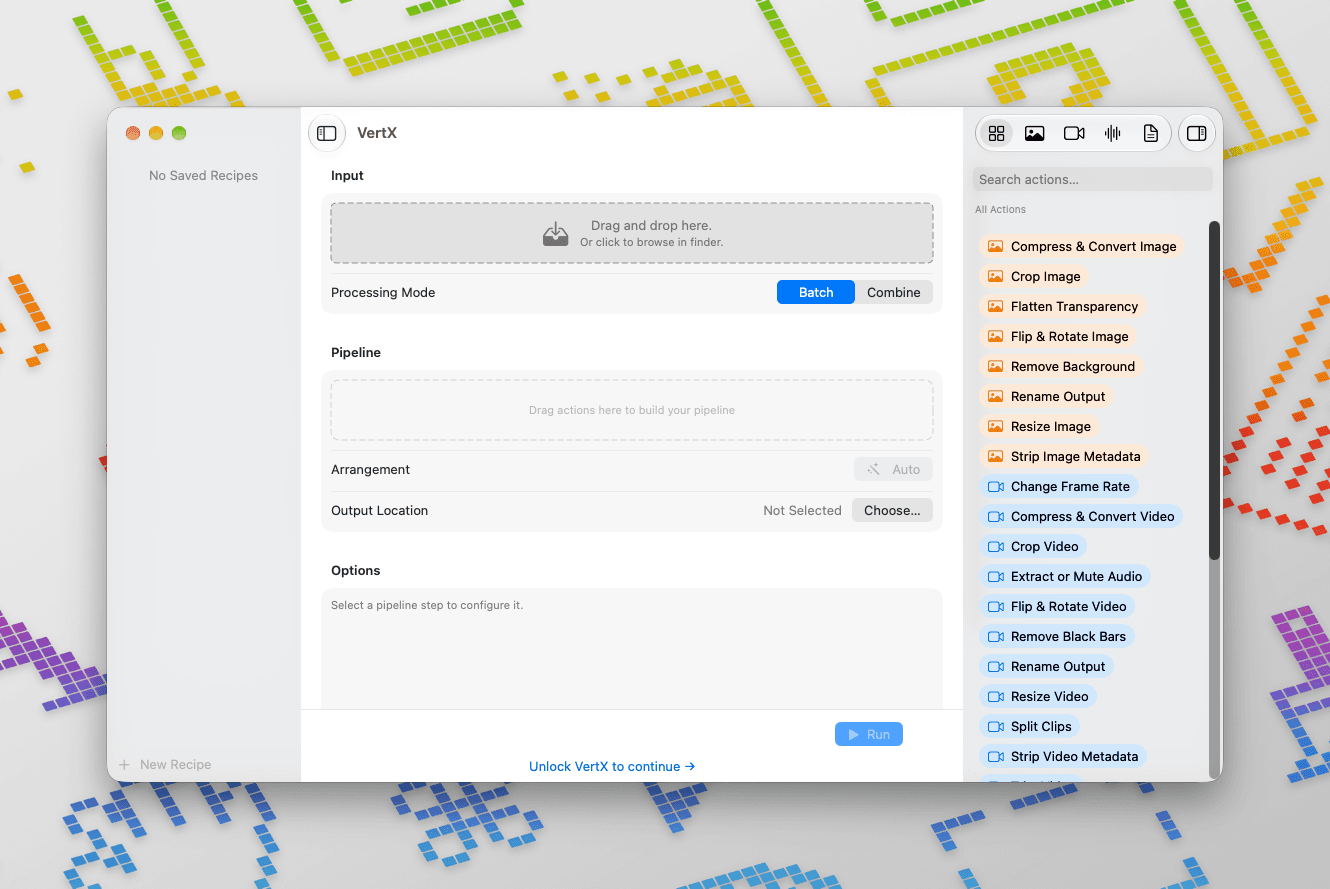This screenshot has width=1330, height=889.
Task: Switch processing mode to Combine
Action: 894,292
